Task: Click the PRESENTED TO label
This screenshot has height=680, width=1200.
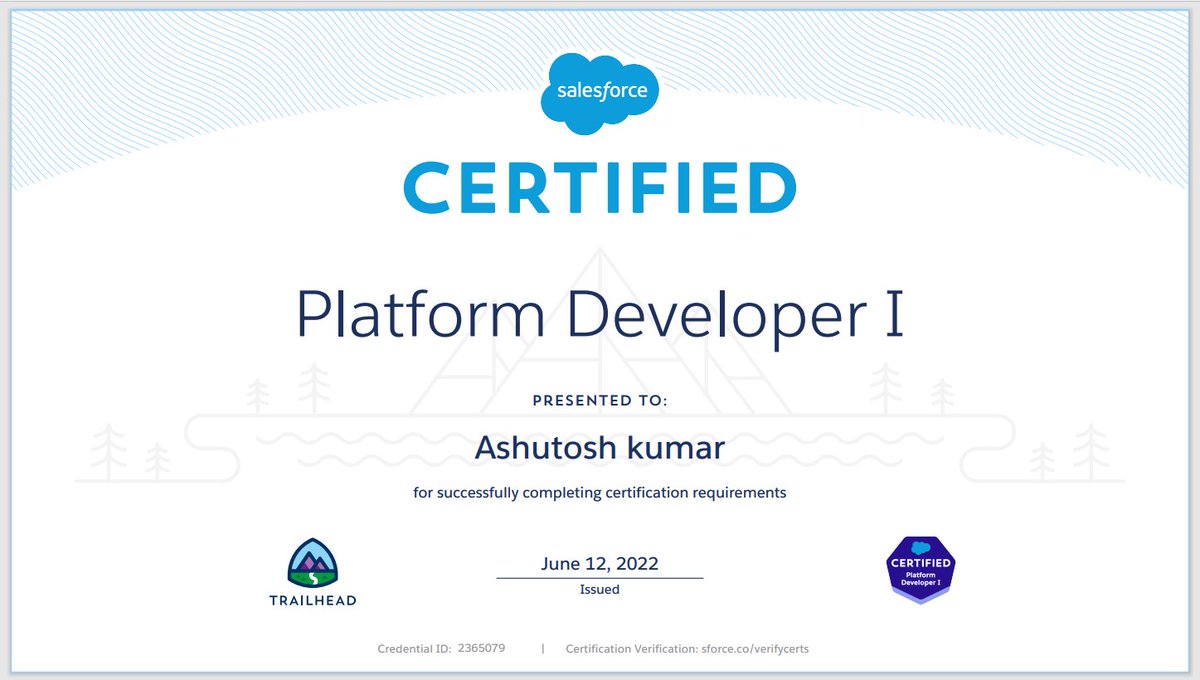Action: click(x=600, y=401)
